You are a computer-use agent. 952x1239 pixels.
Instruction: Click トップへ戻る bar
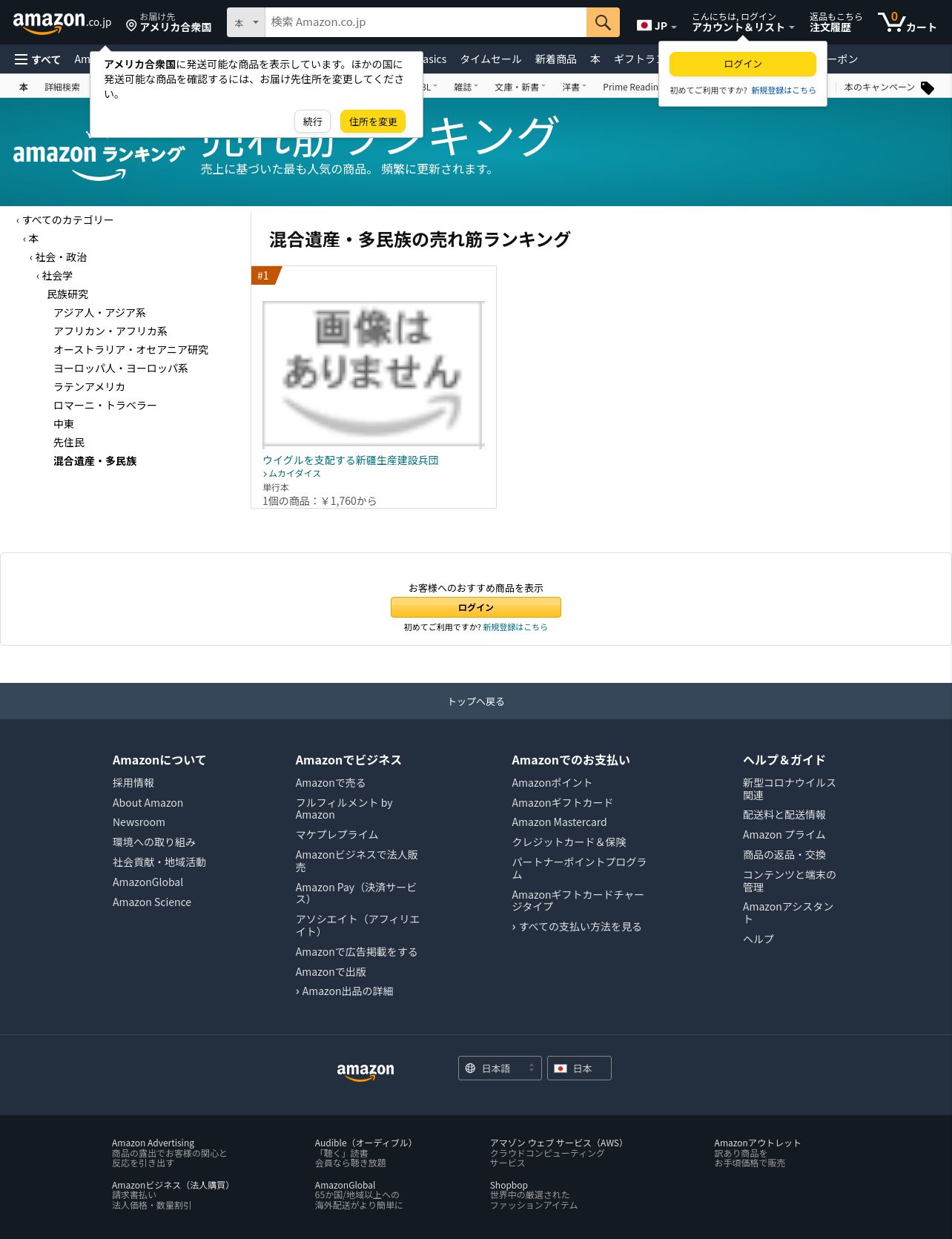(x=476, y=701)
